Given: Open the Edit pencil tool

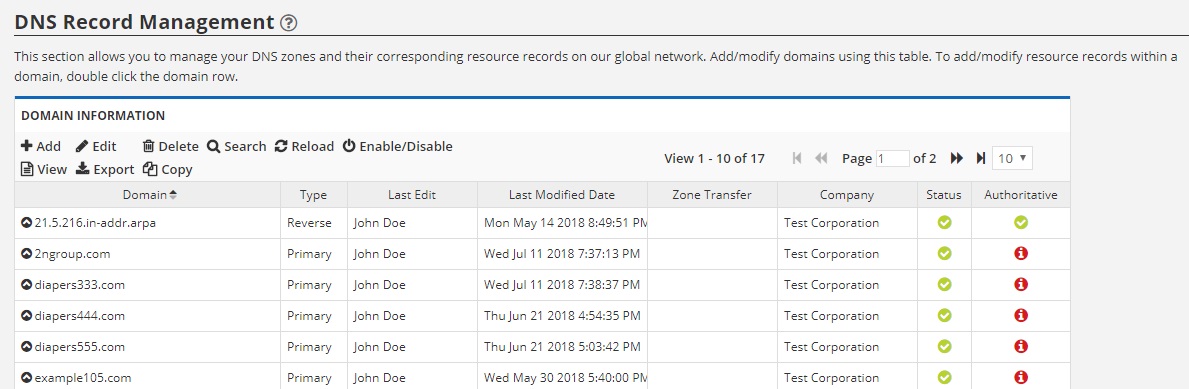Looking at the screenshot, I should tap(82, 146).
